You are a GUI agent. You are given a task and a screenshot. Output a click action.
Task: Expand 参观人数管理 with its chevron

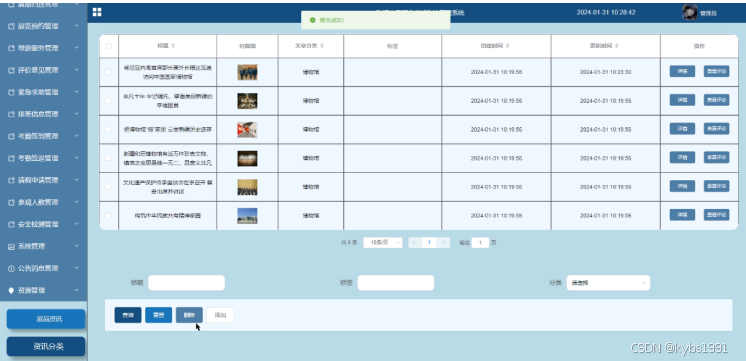77,202
